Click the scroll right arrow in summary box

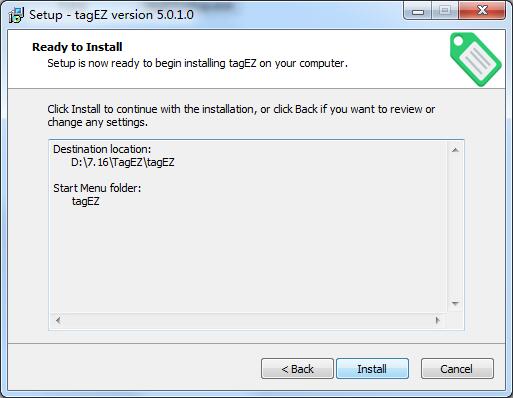pos(438,320)
